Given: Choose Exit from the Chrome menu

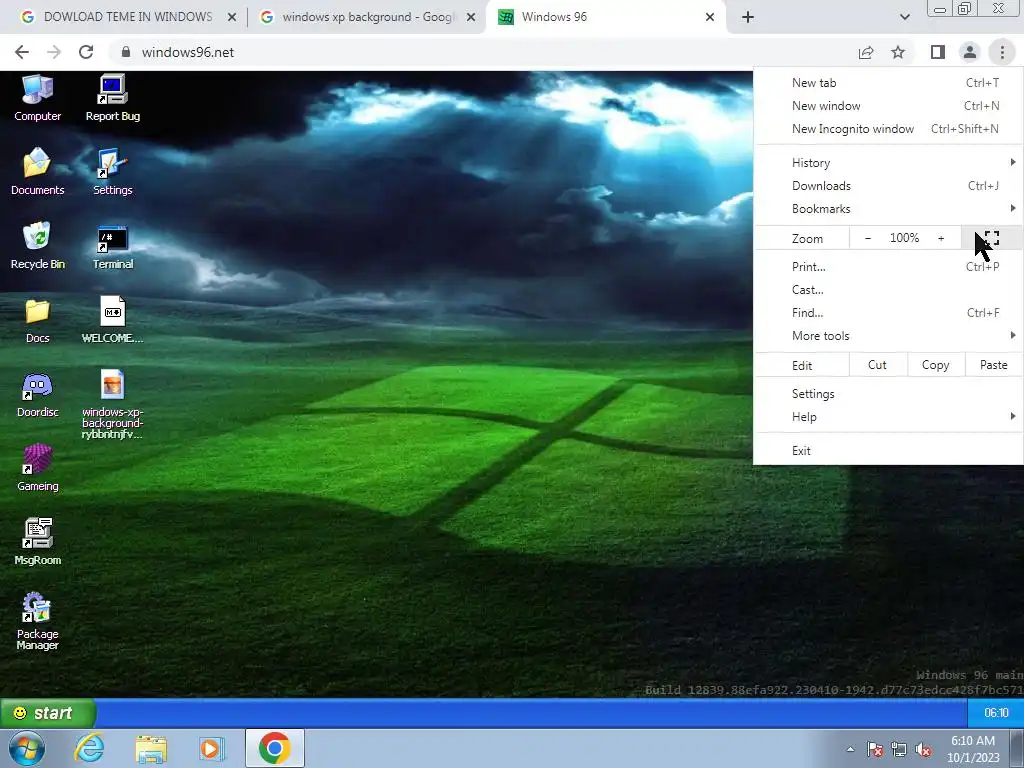Looking at the screenshot, I should pyautogui.click(x=888, y=451).
